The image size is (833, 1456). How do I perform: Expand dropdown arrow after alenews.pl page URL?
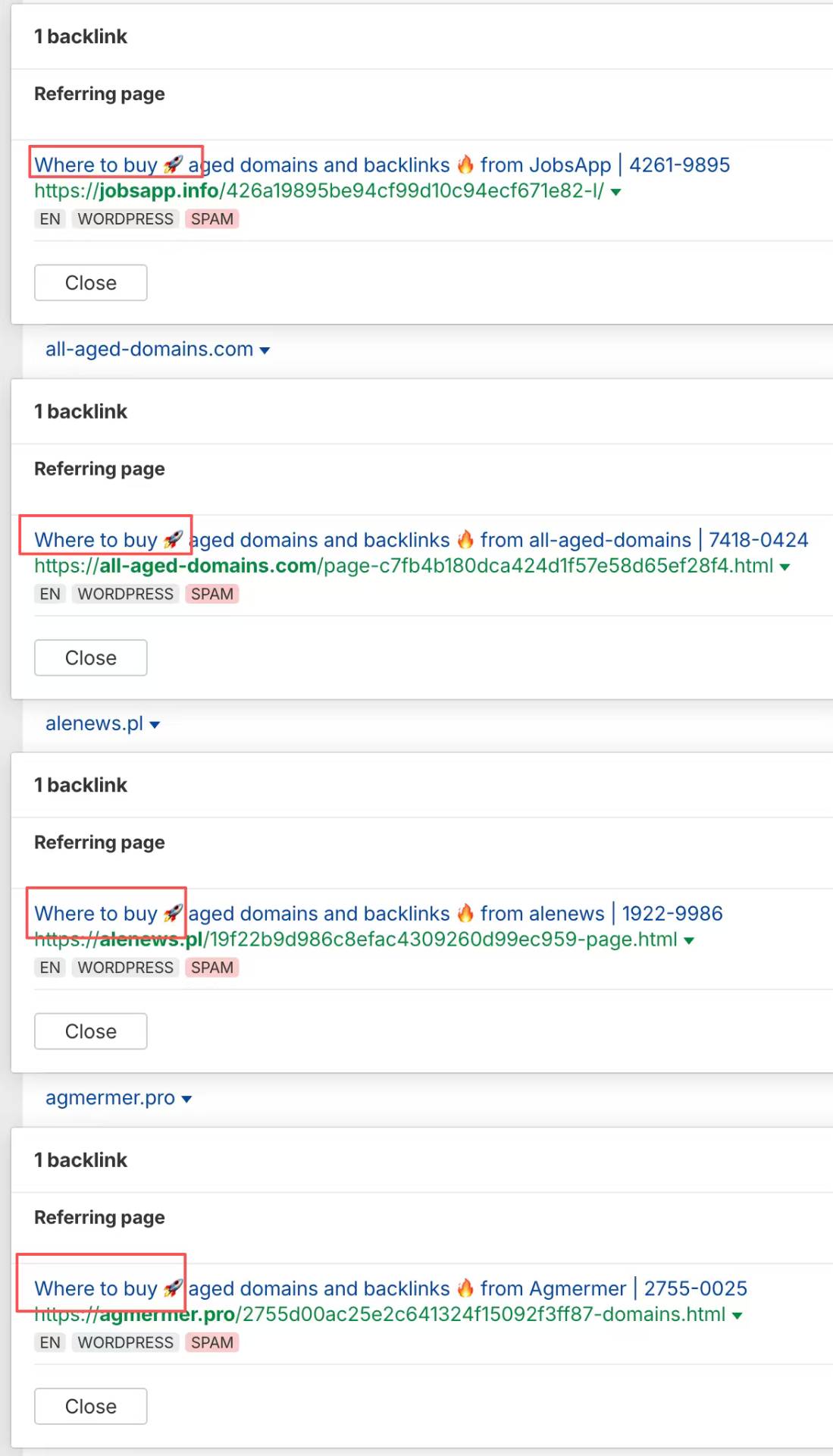689,940
